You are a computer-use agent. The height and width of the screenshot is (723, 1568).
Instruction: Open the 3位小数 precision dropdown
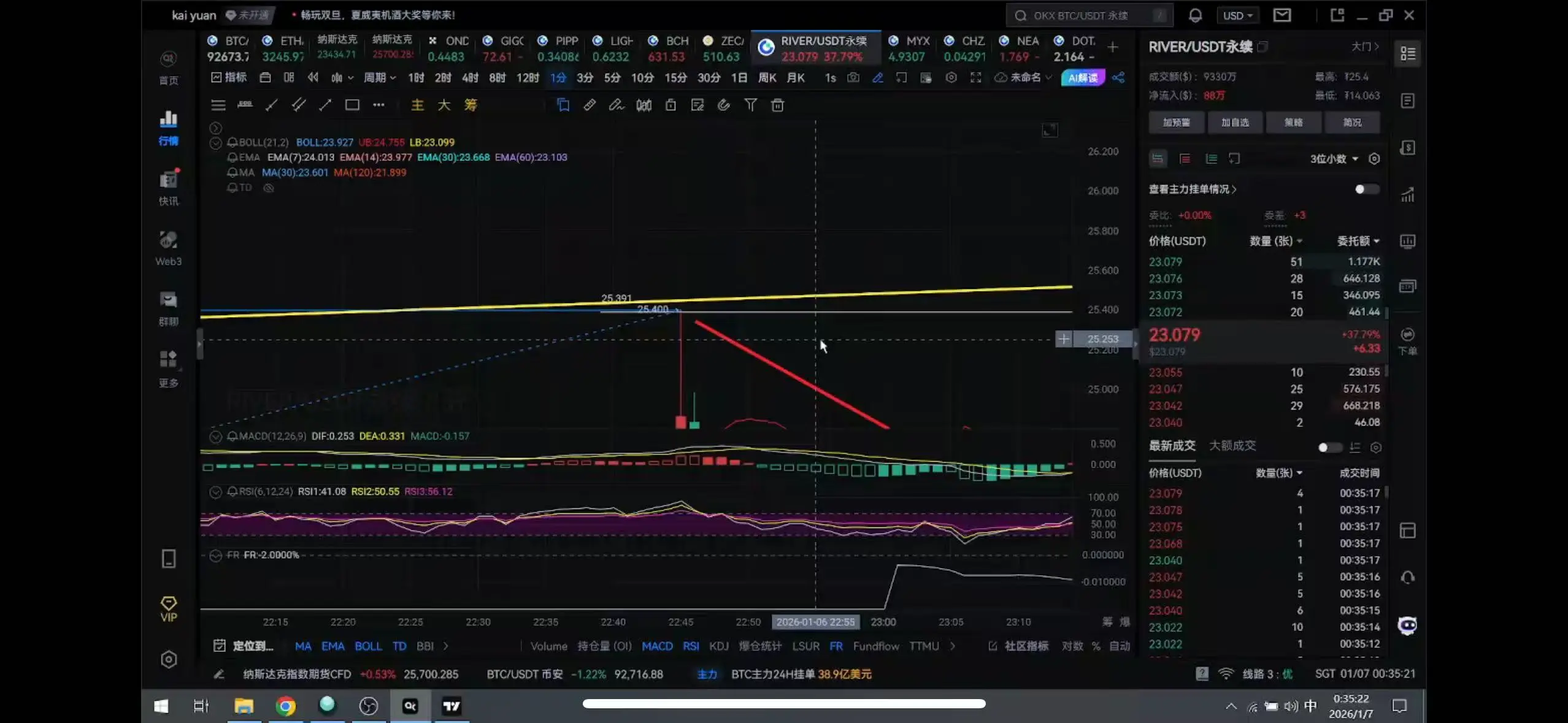1334,159
